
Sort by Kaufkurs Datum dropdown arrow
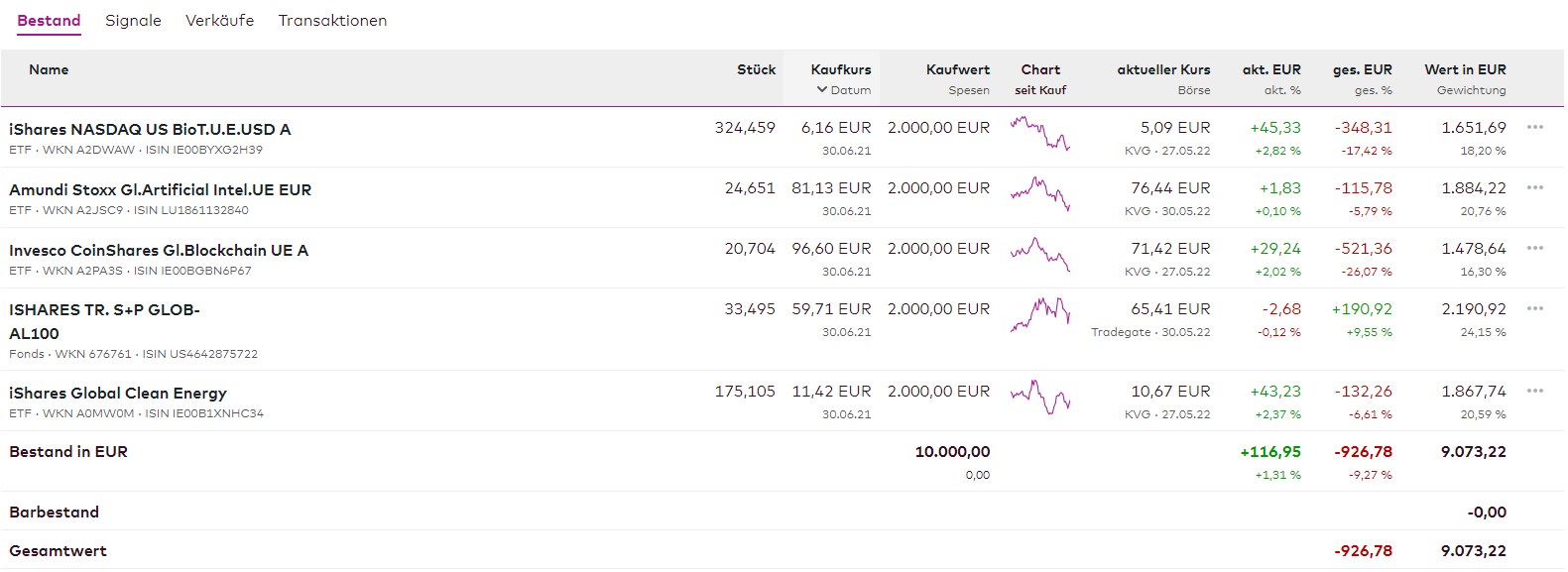pyautogui.click(x=822, y=90)
